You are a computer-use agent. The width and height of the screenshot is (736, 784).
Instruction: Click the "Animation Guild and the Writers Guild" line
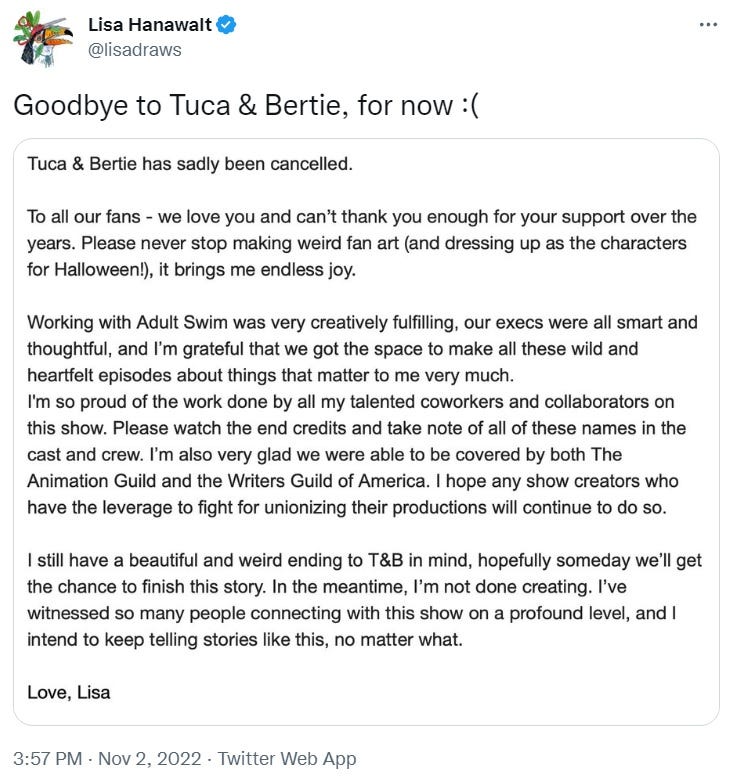353,481
